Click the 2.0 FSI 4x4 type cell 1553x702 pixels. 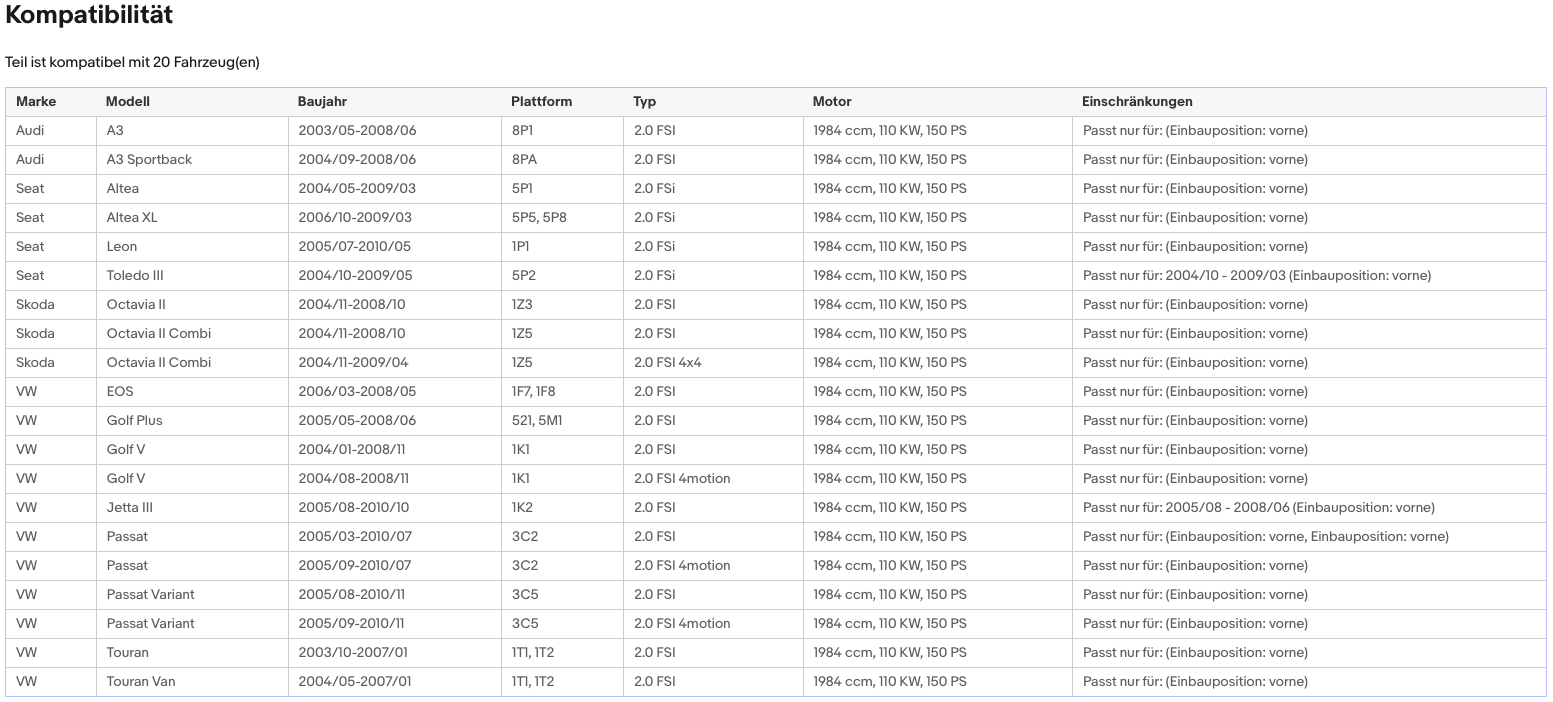point(668,362)
